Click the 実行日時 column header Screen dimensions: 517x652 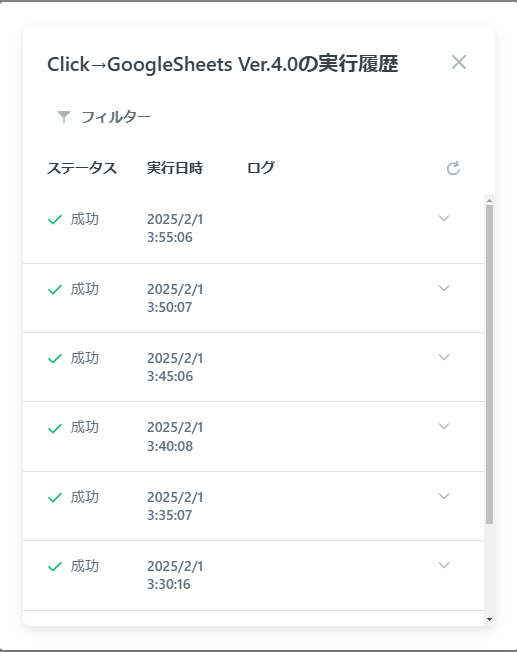(175, 168)
